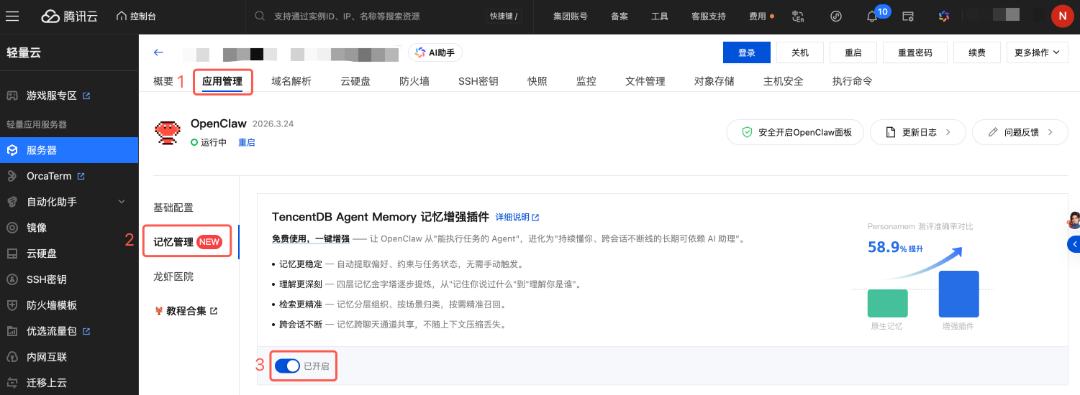Open the 教程合集 external link
This screenshot has height=395, width=1080.
tap(187, 311)
